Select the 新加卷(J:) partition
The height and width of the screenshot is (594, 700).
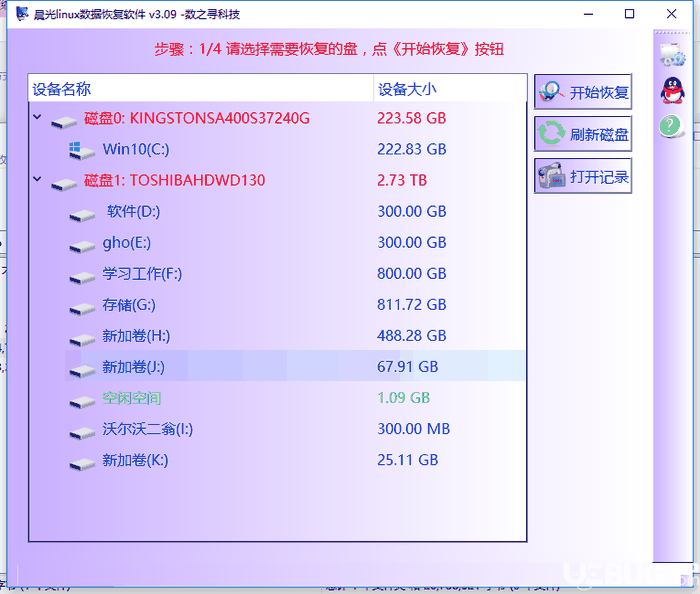(133, 367)
